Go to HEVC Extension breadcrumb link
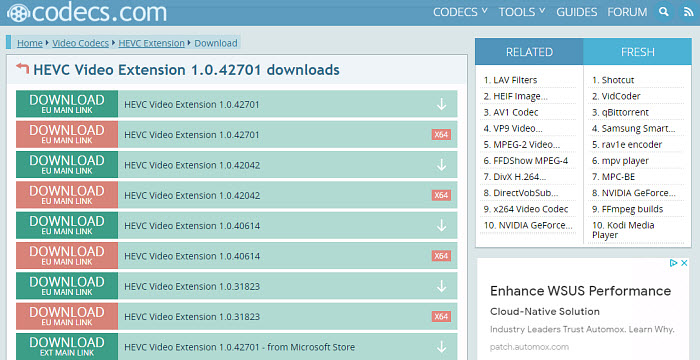The height and width of the screenshot is (360, 700). [151, 43]
